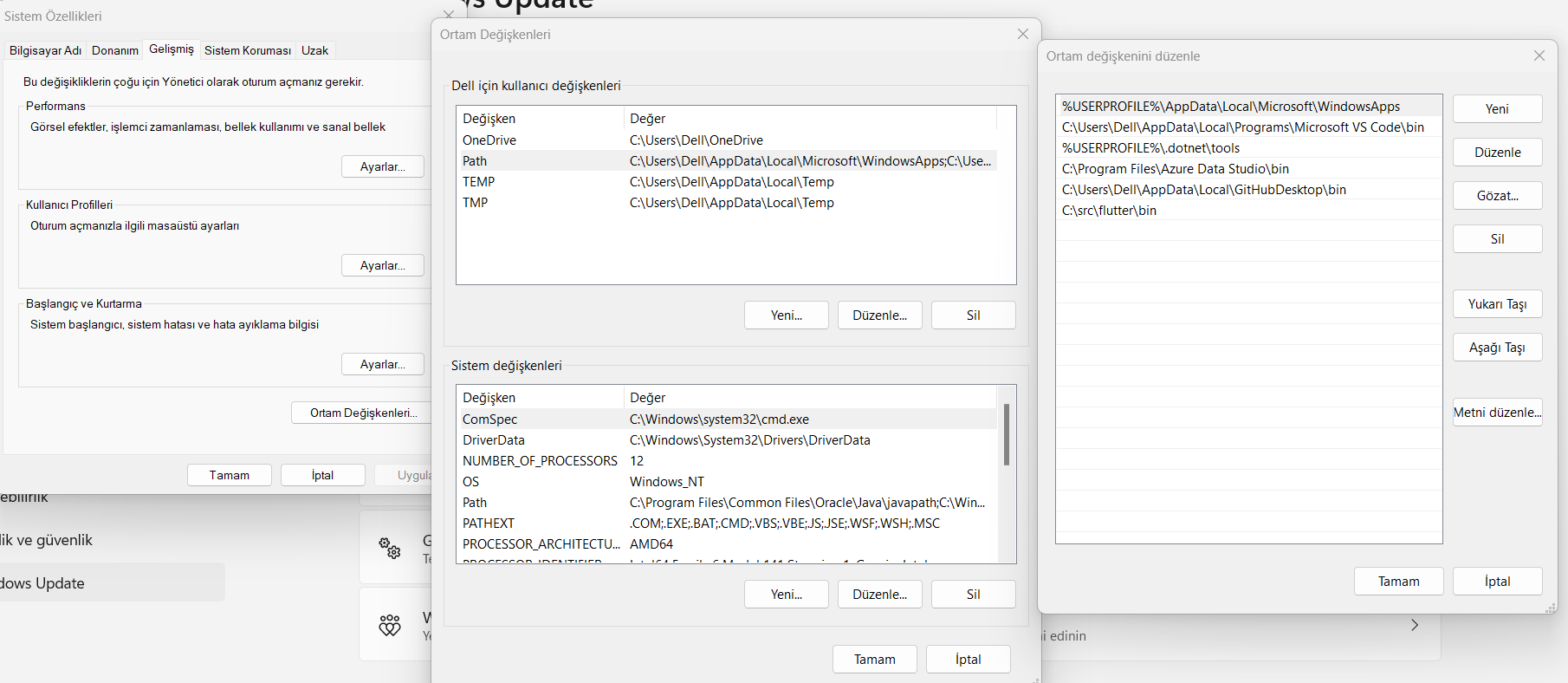Switch to the 'Donanım' tab
The image size is (1568, 683).
(x=115, y=50)
